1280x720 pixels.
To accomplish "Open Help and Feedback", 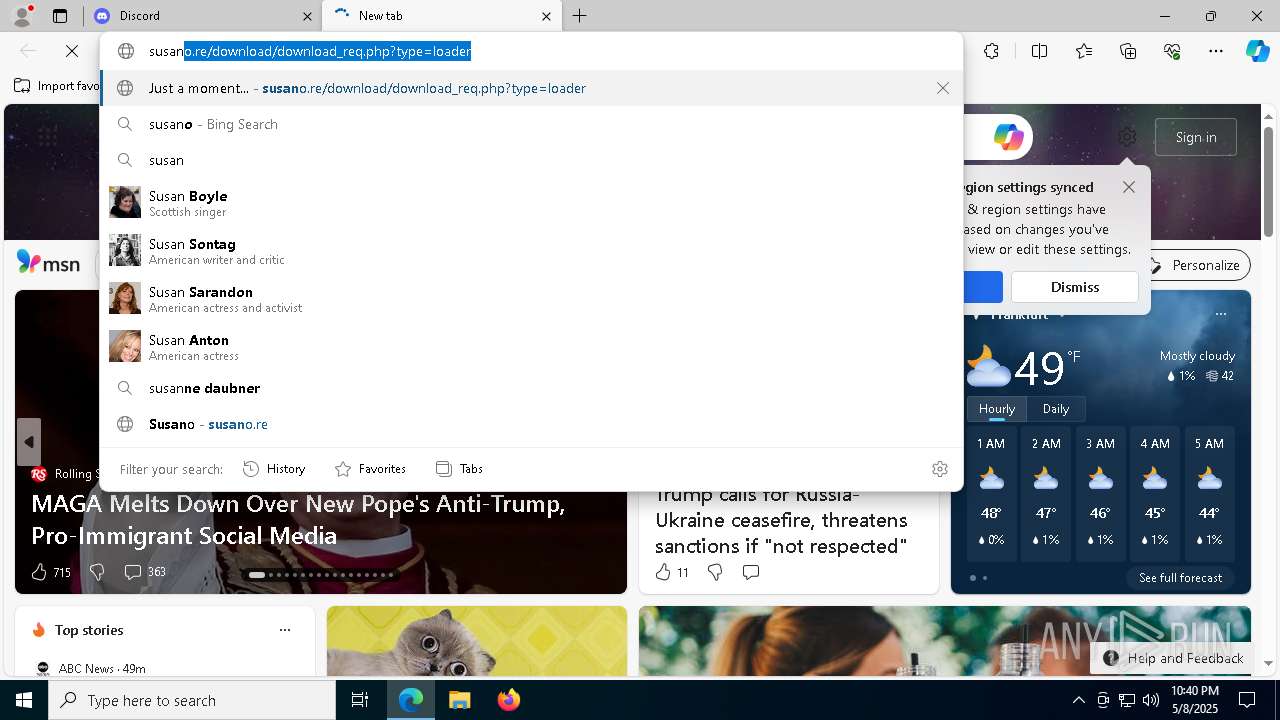I will (1174, 658).
